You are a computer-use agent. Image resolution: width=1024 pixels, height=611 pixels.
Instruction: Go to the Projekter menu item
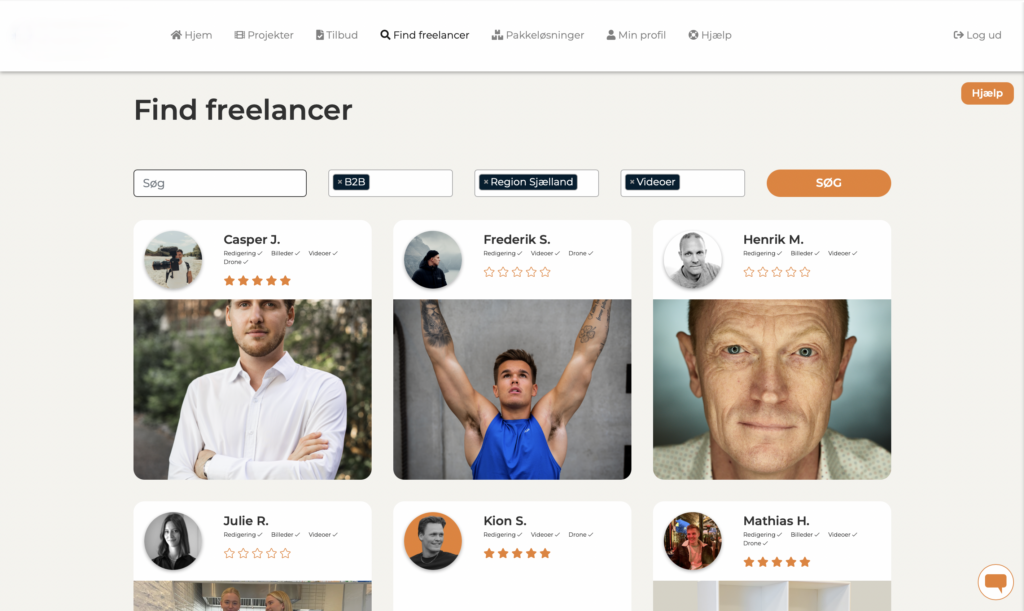point(264,35)
